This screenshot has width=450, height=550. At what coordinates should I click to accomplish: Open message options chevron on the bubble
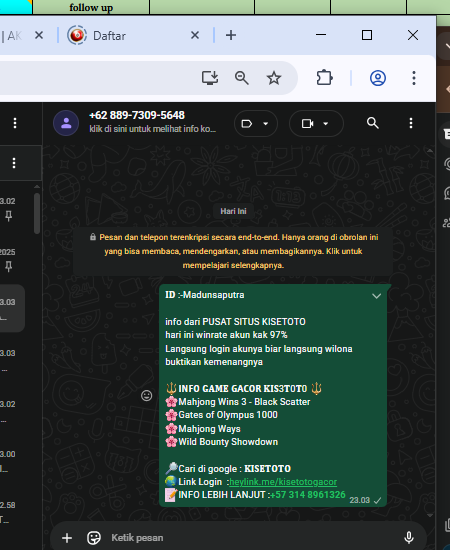(376, 296)
